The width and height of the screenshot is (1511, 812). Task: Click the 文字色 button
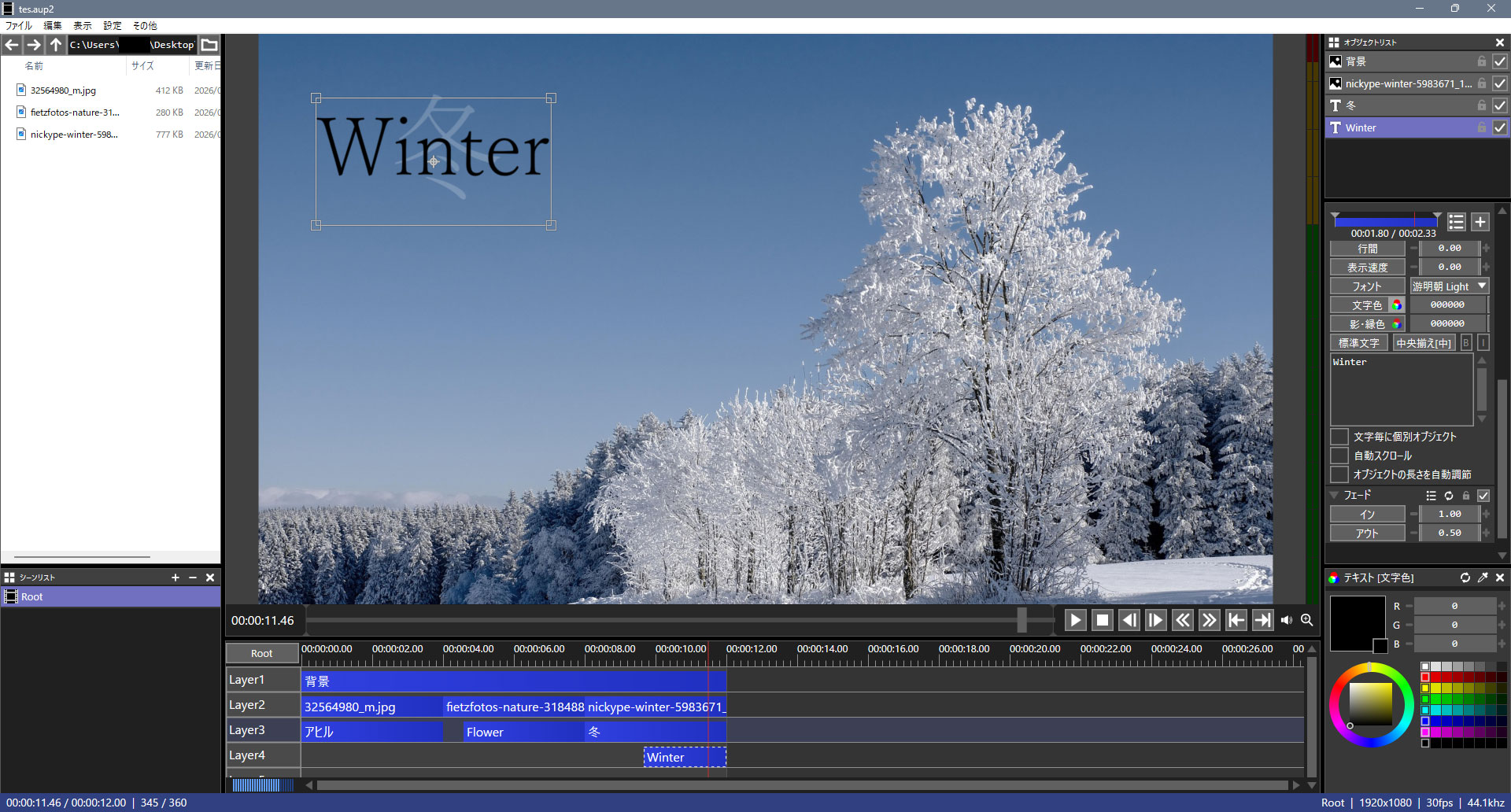(1367, 305)
